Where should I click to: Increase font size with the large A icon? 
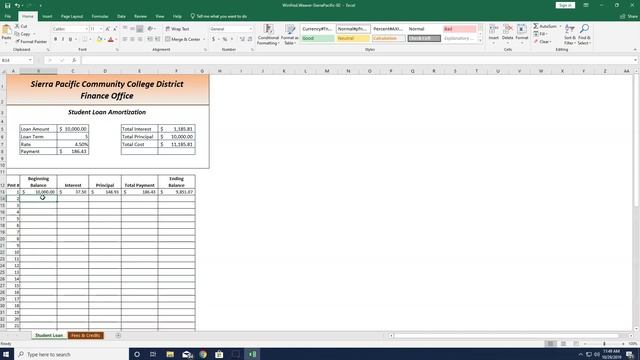[107, 29]
